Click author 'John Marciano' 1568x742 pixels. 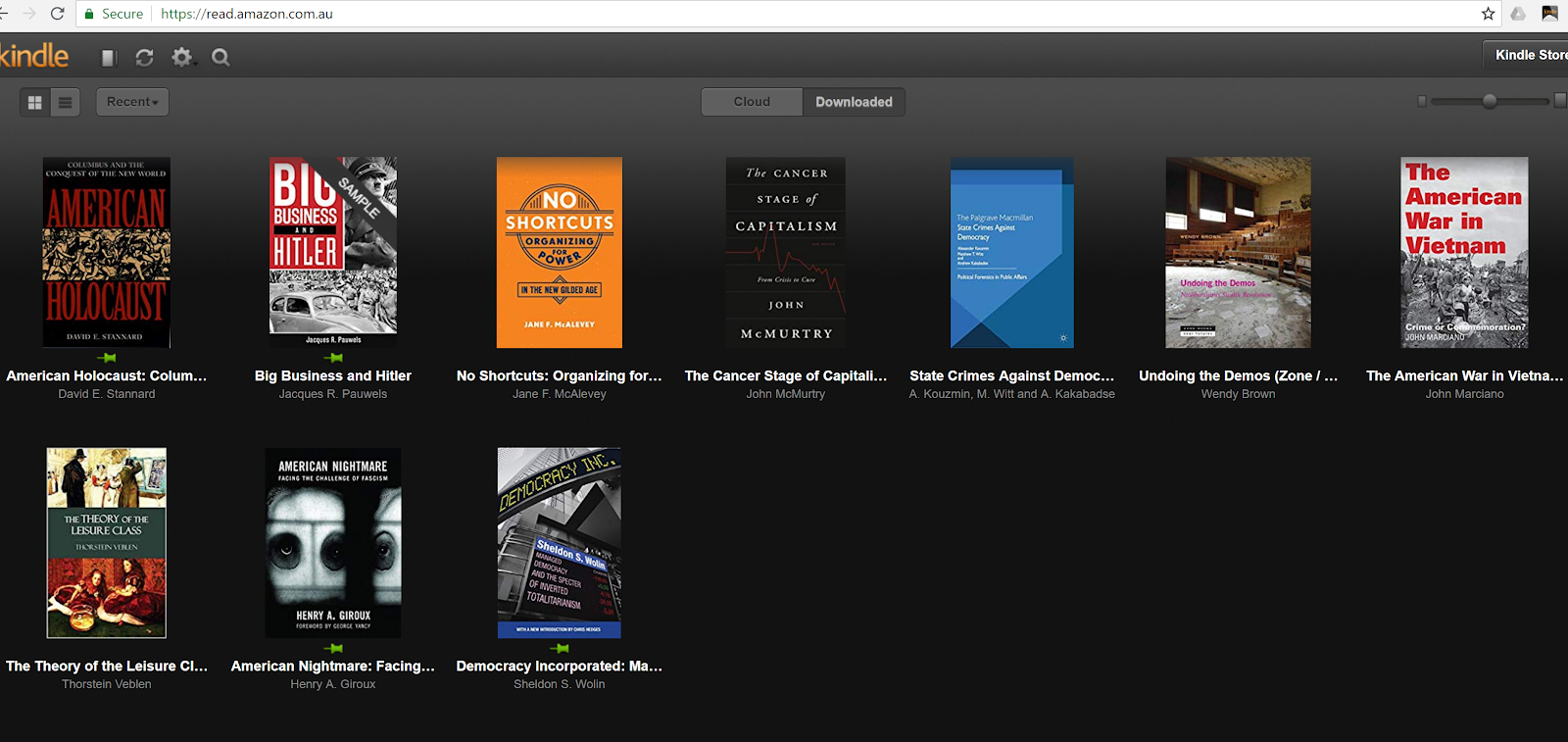click(x=1464, y=394)
